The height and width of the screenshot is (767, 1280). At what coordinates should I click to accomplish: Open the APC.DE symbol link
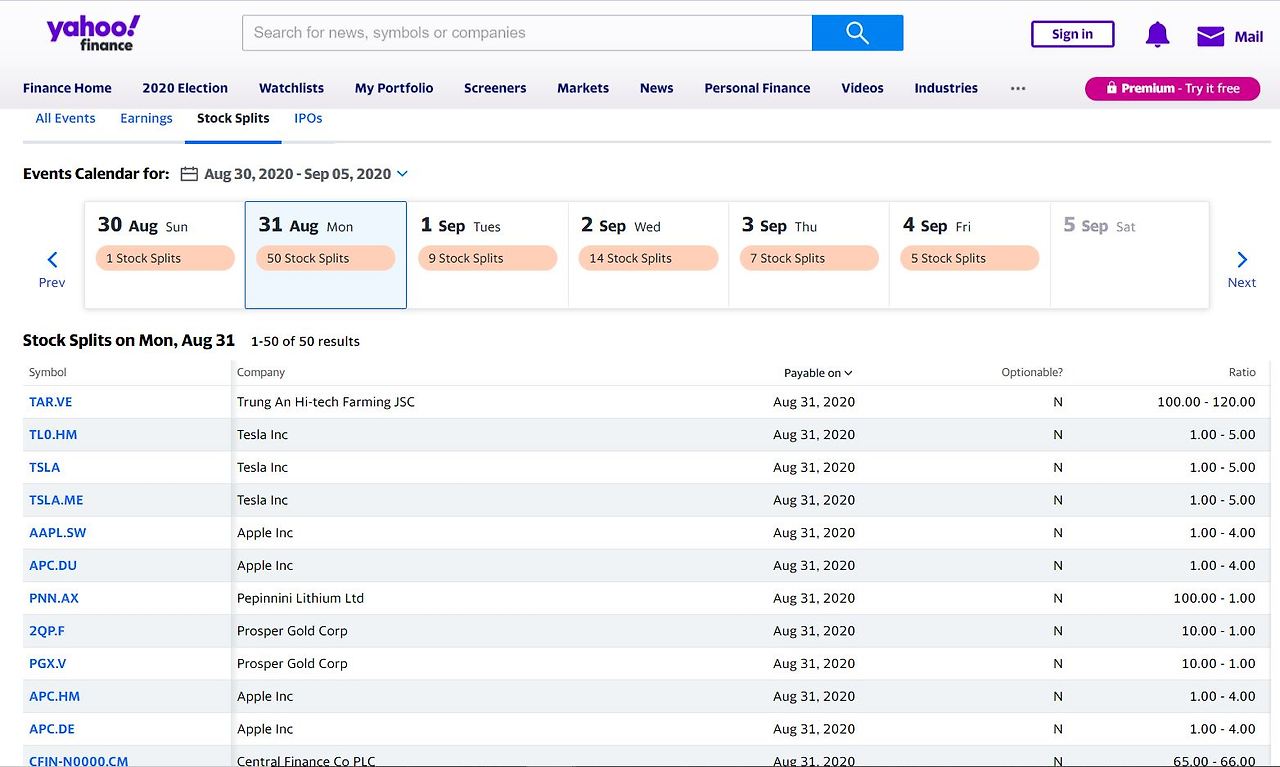click(52, 730)
